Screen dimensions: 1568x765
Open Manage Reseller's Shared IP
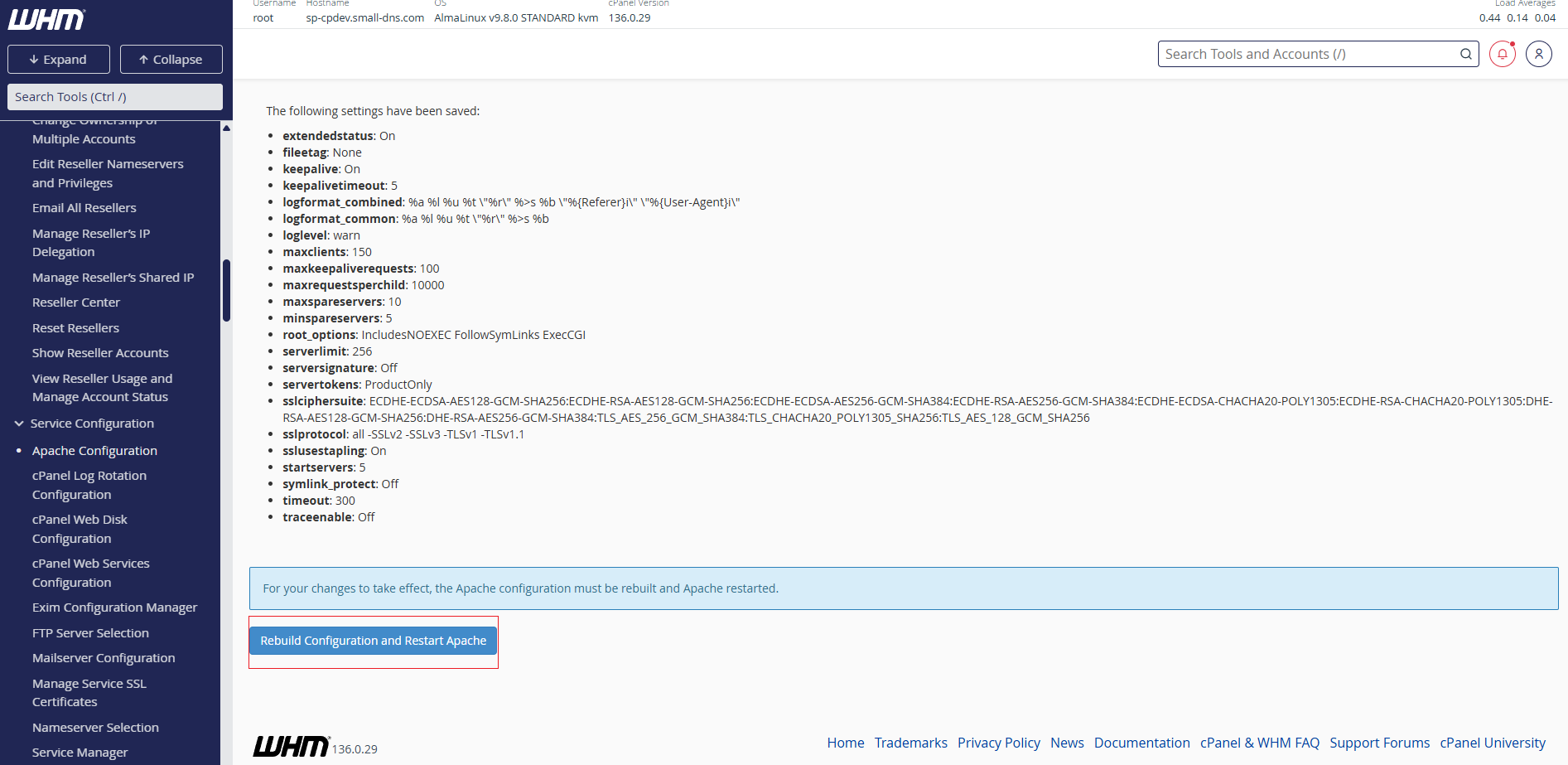click(x=113, y=278)
